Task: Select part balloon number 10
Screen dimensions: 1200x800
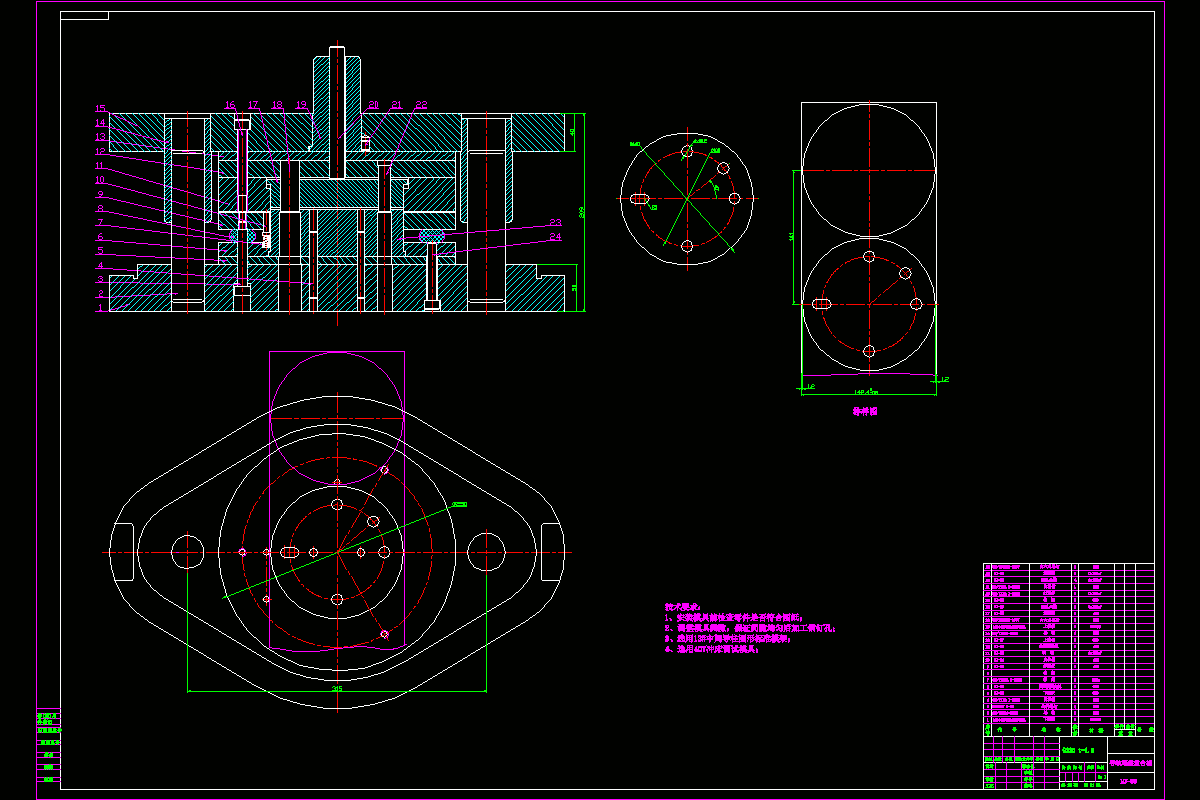Action: point(100,179)
